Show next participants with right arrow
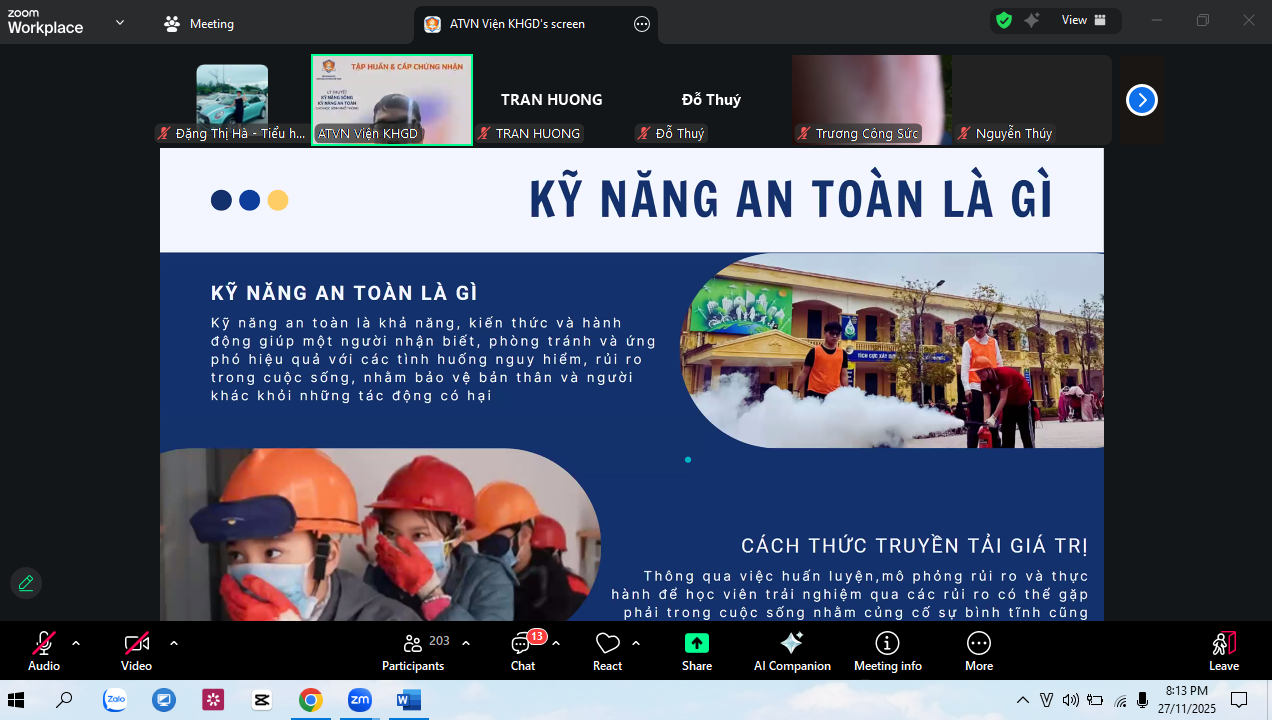This screenshot has width=1272, height=720. pos(1141,100)
